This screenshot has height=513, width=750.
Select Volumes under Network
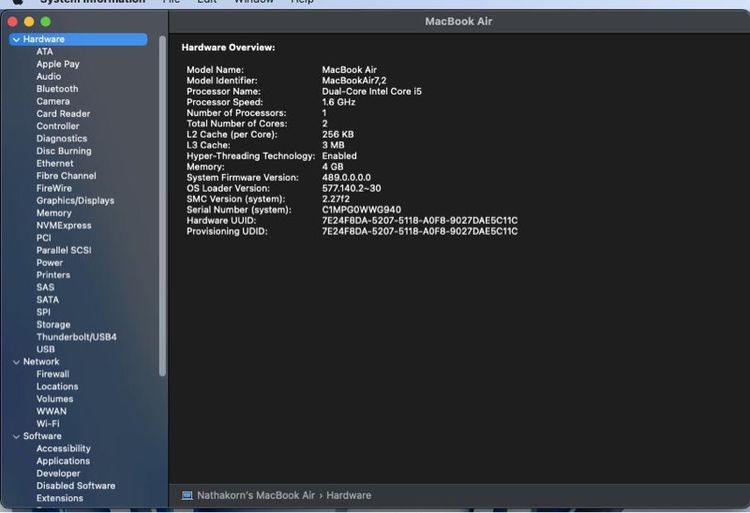pyautogui.click(x=55, y=400)
